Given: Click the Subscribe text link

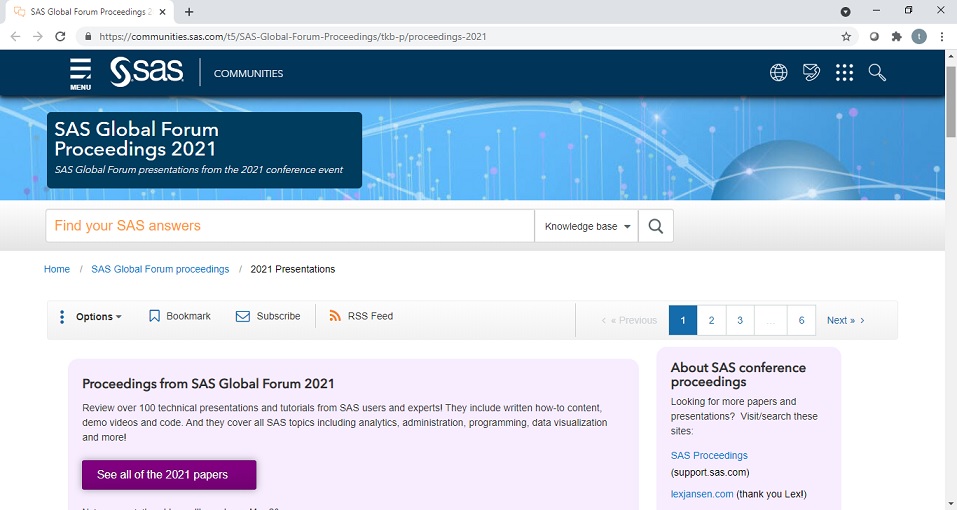Looking at the screenshot, I should 278,316.
